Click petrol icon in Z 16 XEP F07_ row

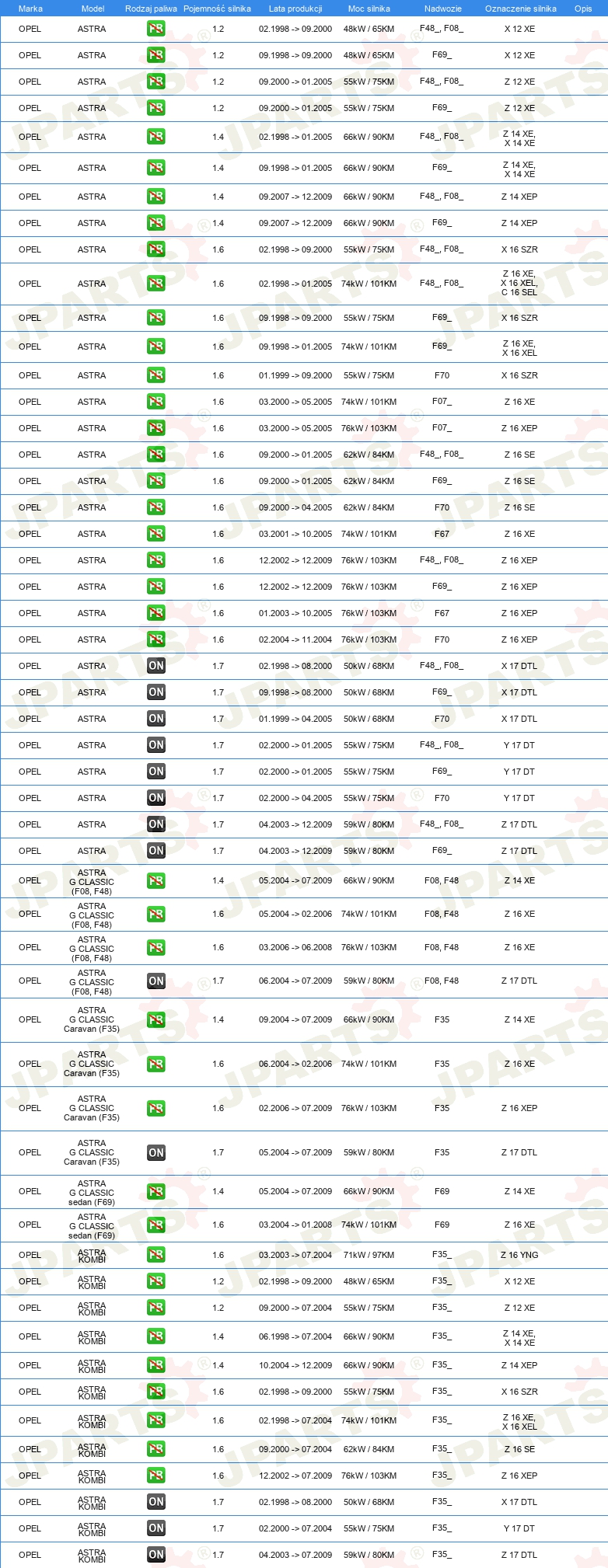156,428
